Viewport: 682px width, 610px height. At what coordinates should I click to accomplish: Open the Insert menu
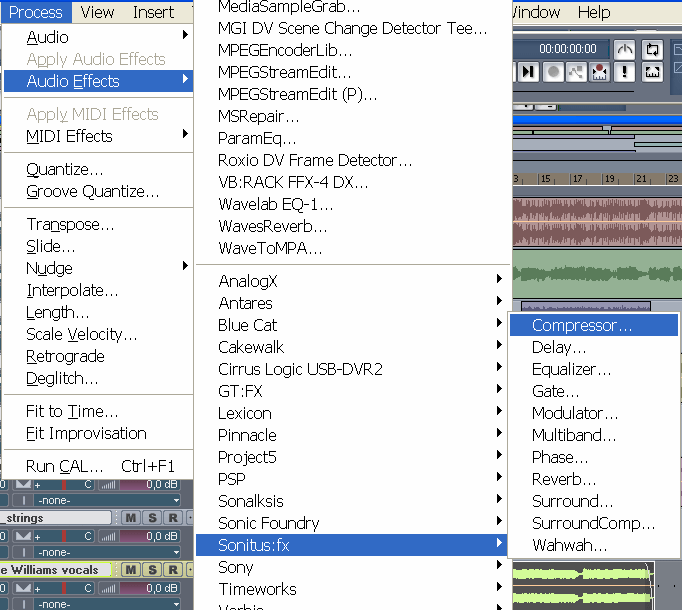point(153,12)
